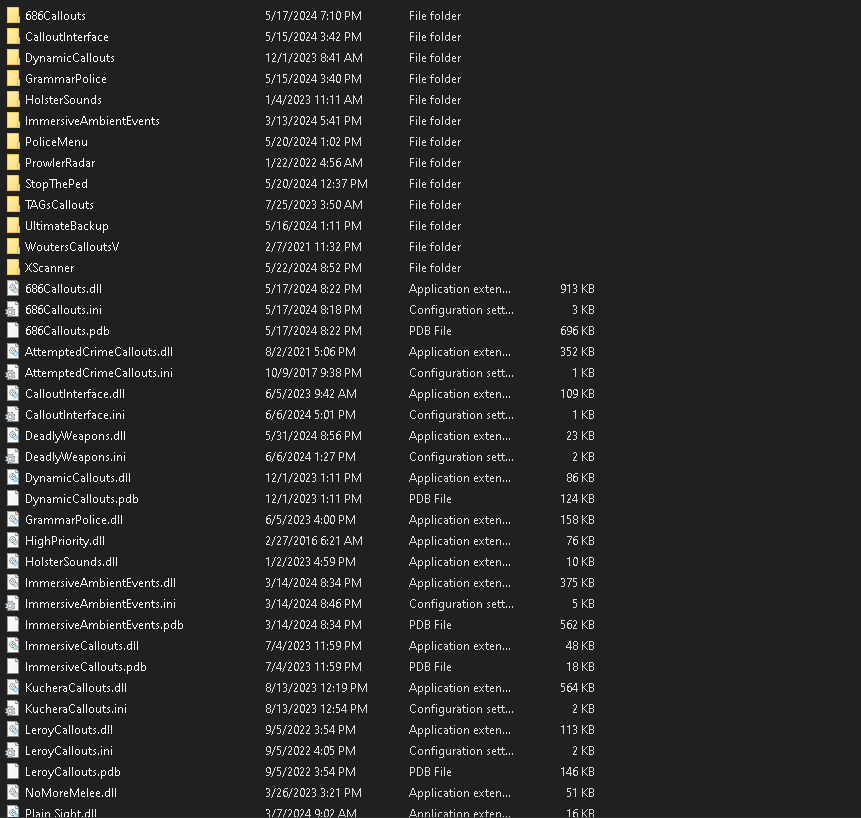Select LeroyCallouts.dll in the file list
The image size is (861, 818).
(x=69, y=730)
